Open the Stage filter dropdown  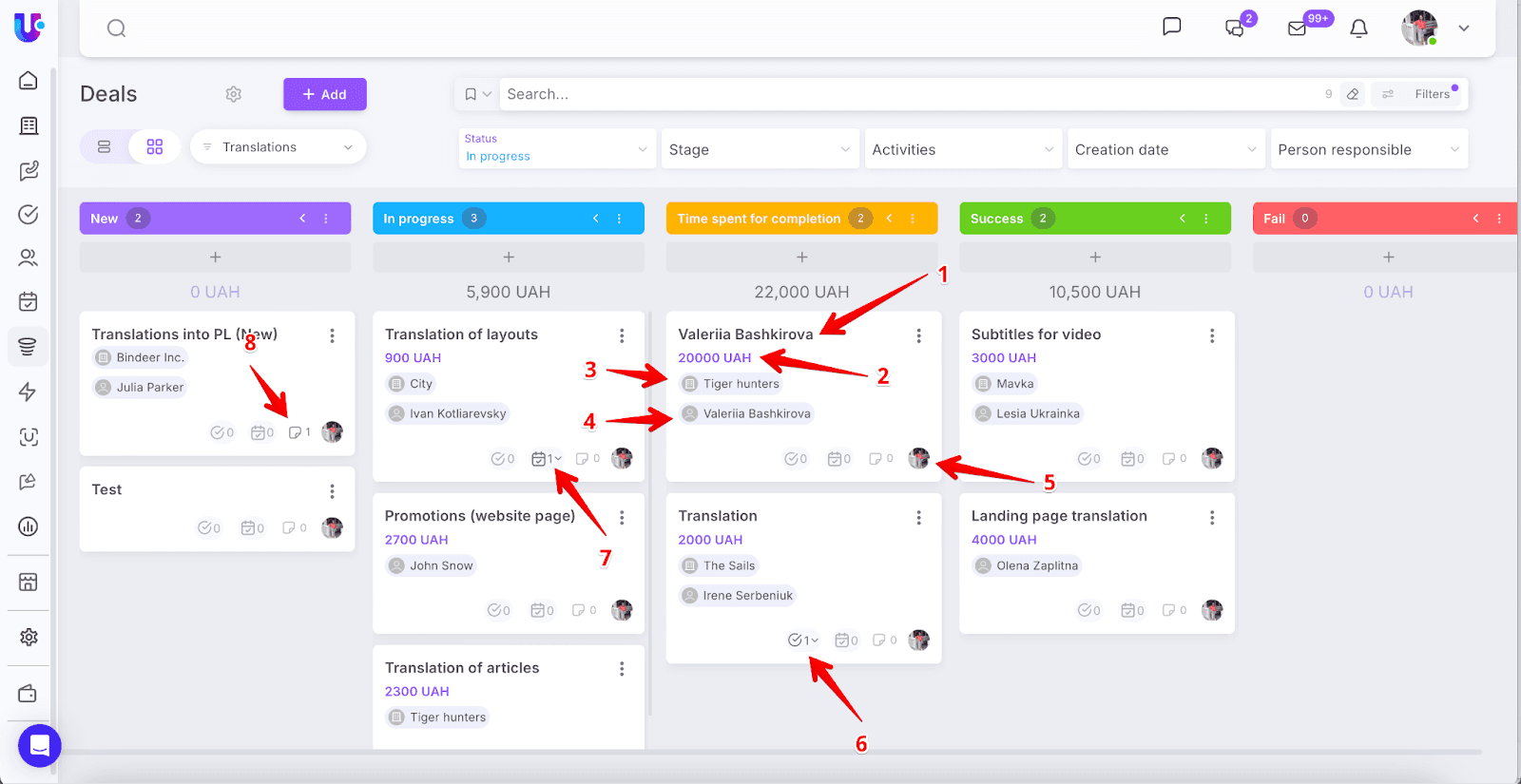click(x=759, y=150)
